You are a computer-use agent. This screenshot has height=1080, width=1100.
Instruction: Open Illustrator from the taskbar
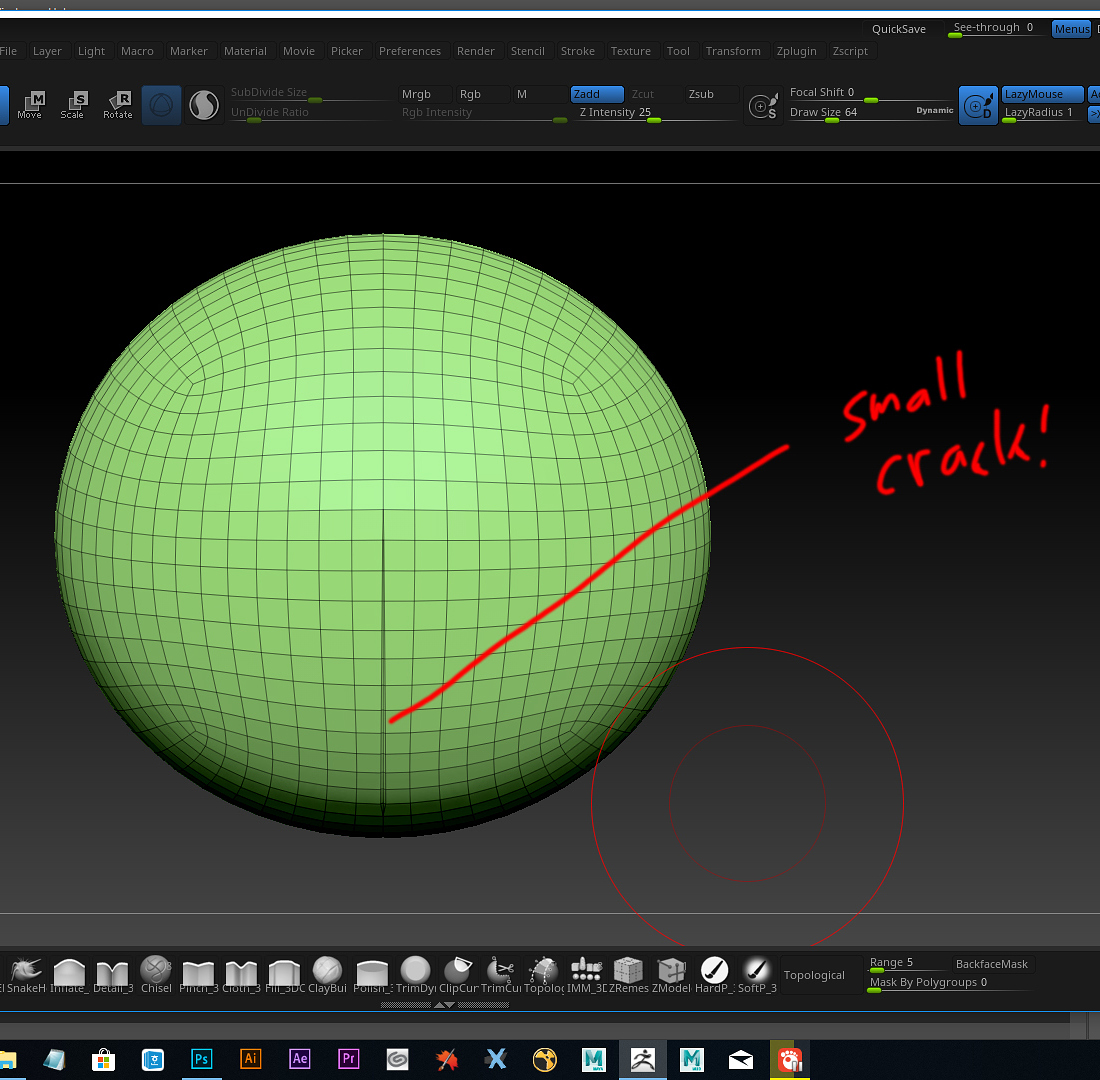tap(250, 1059)
